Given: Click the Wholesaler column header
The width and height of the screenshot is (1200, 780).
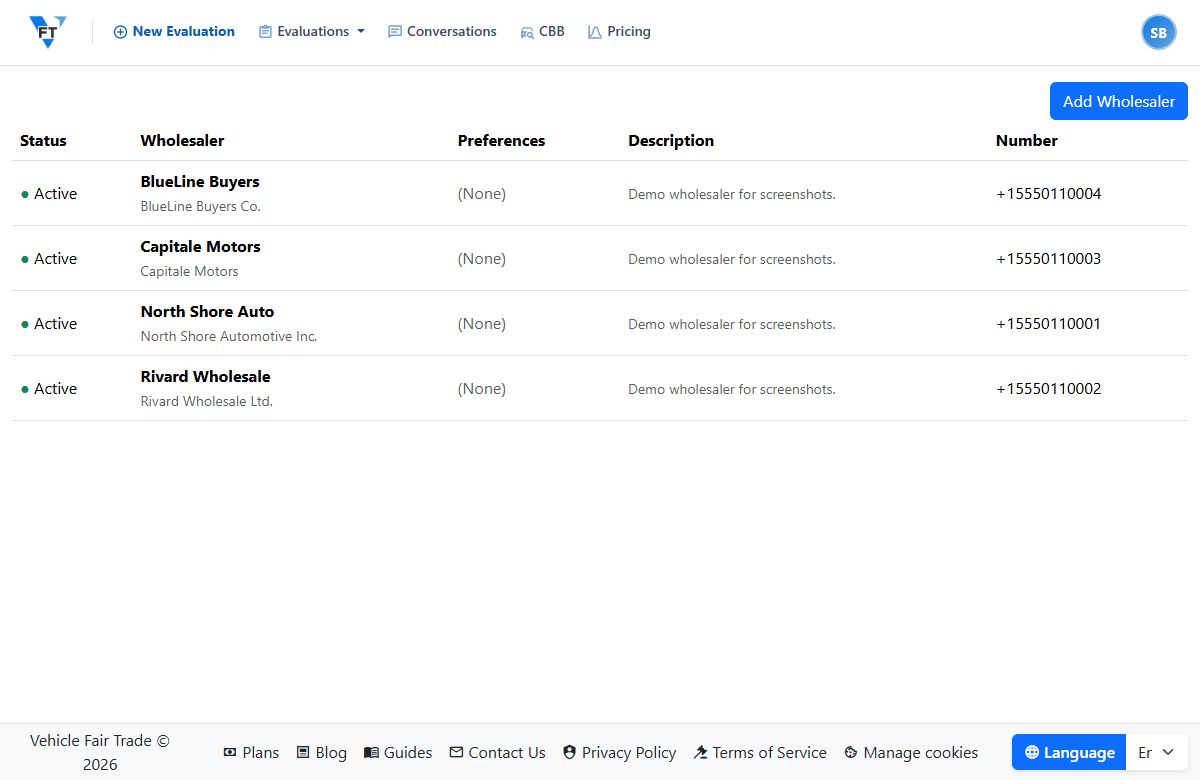Looking at the screenshot, I should coord(182,141).
